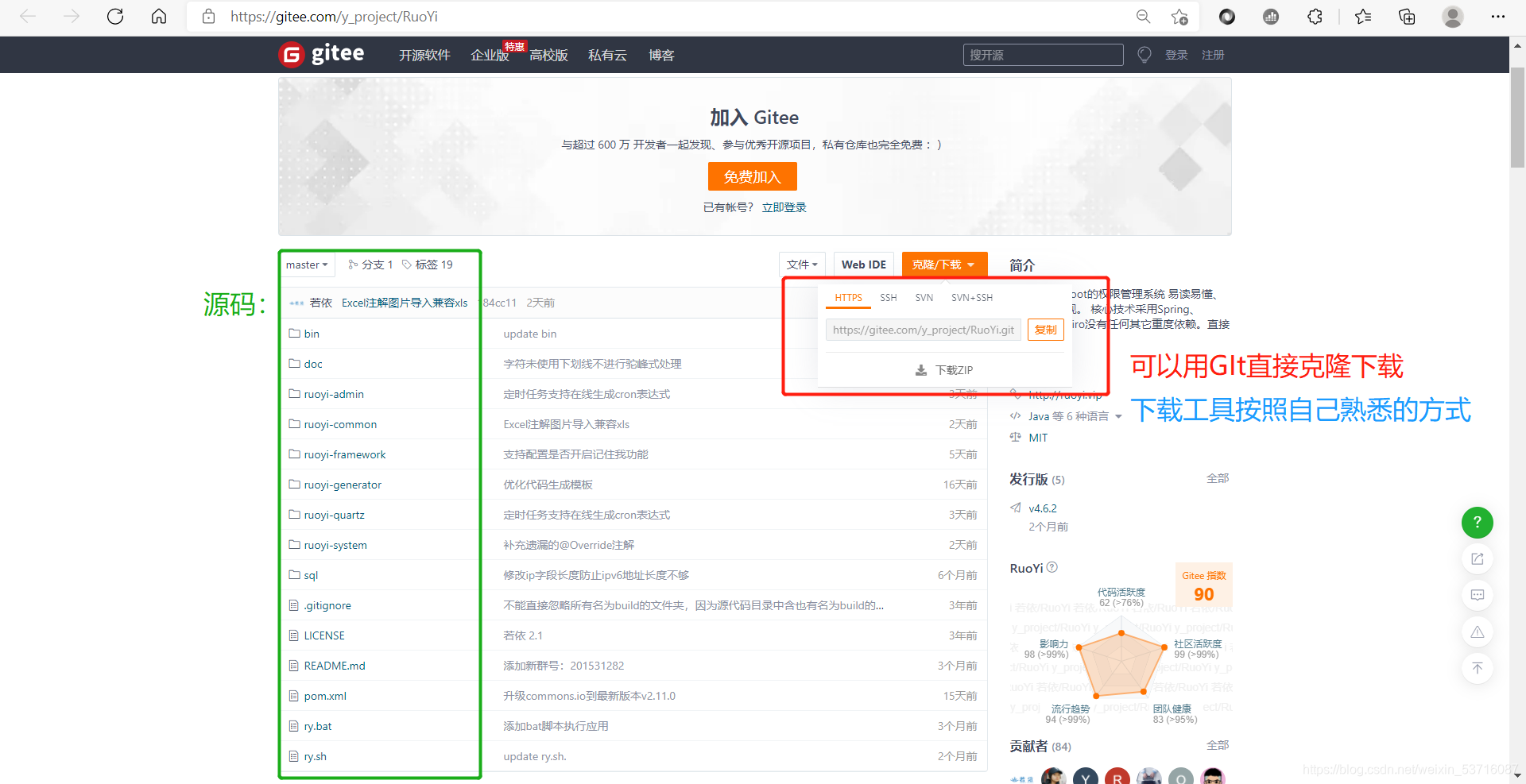Click the page vertical scrollbar thumb
This screenshot has height=784, width=1526.
tap(1517, 118)
